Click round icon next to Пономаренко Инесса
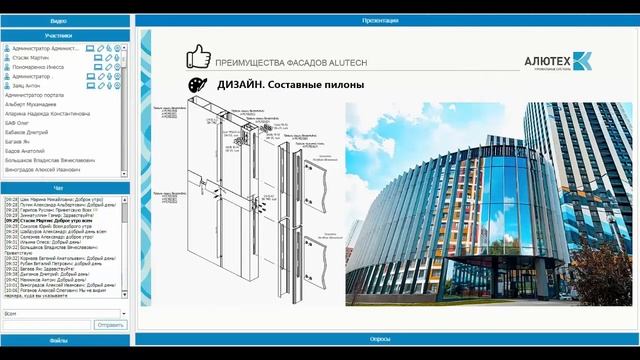 tap(117, 67)
